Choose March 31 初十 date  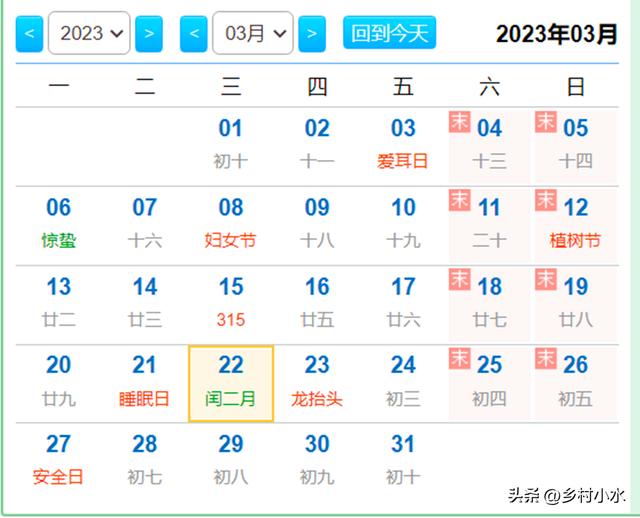[x=403, y=460]
